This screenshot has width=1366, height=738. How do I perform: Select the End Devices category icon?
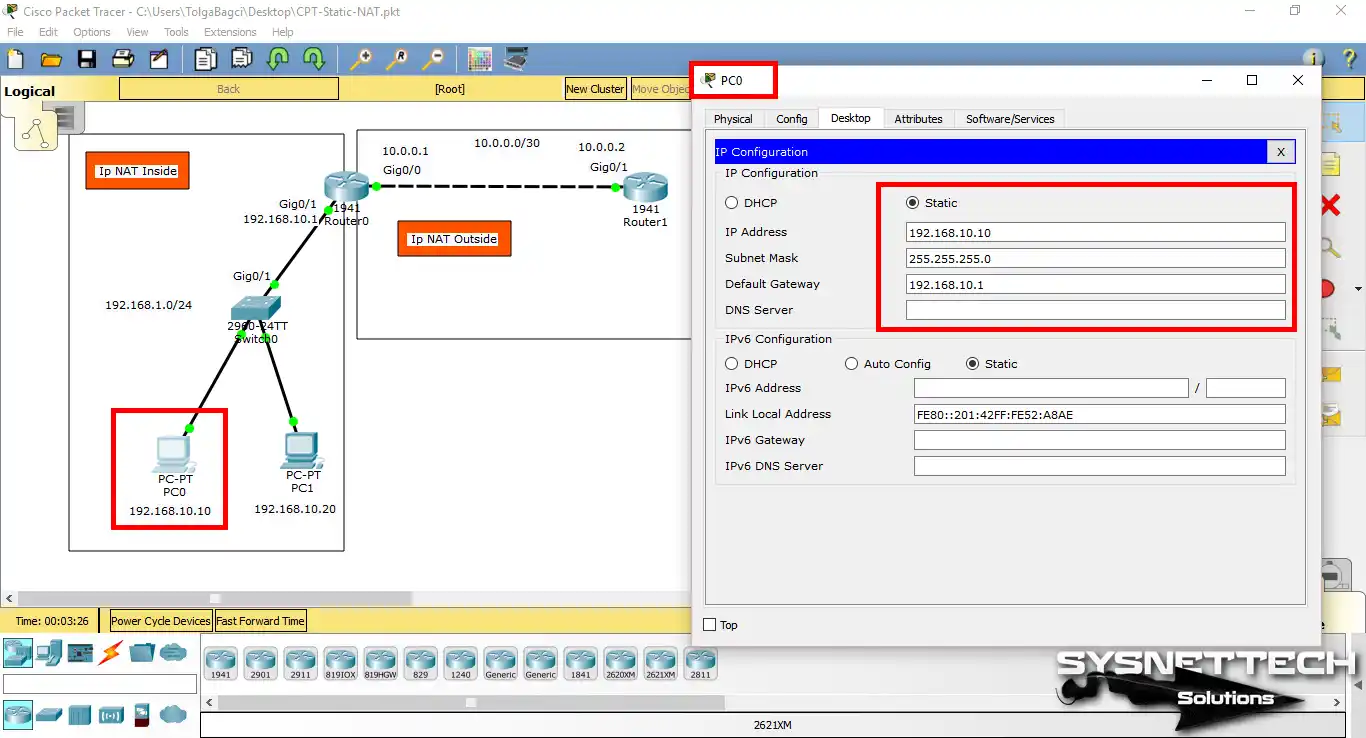tap(47, 655)
